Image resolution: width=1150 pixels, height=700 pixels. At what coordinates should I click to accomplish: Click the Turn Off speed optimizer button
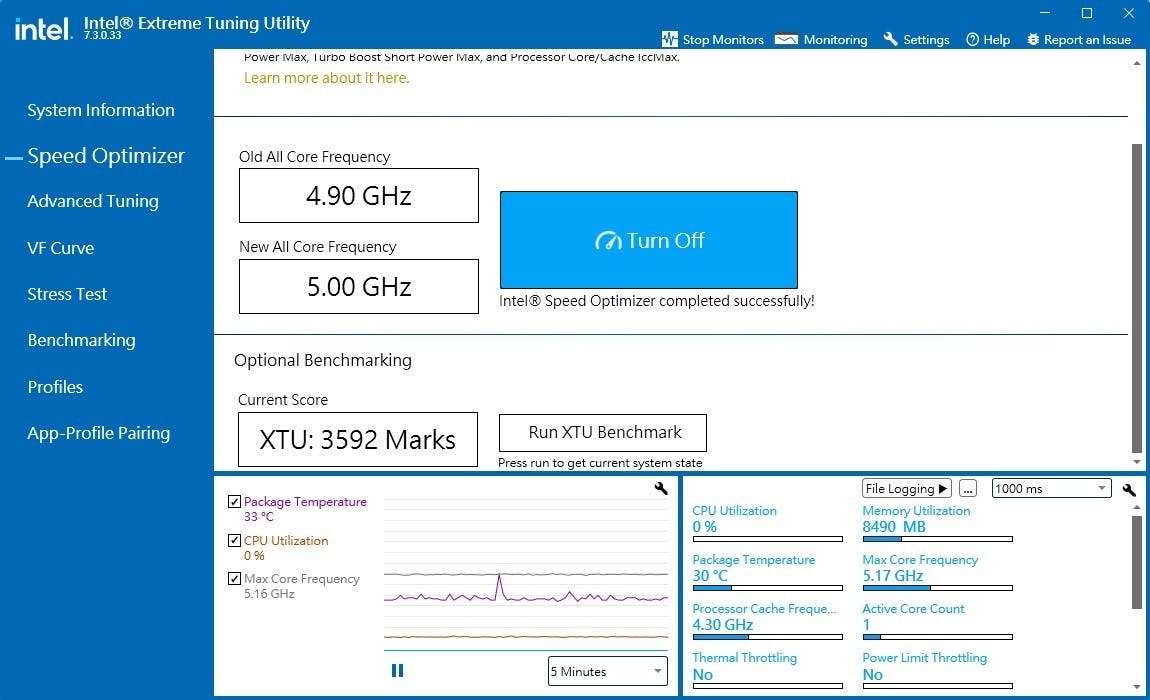click(x=648, y=240)
